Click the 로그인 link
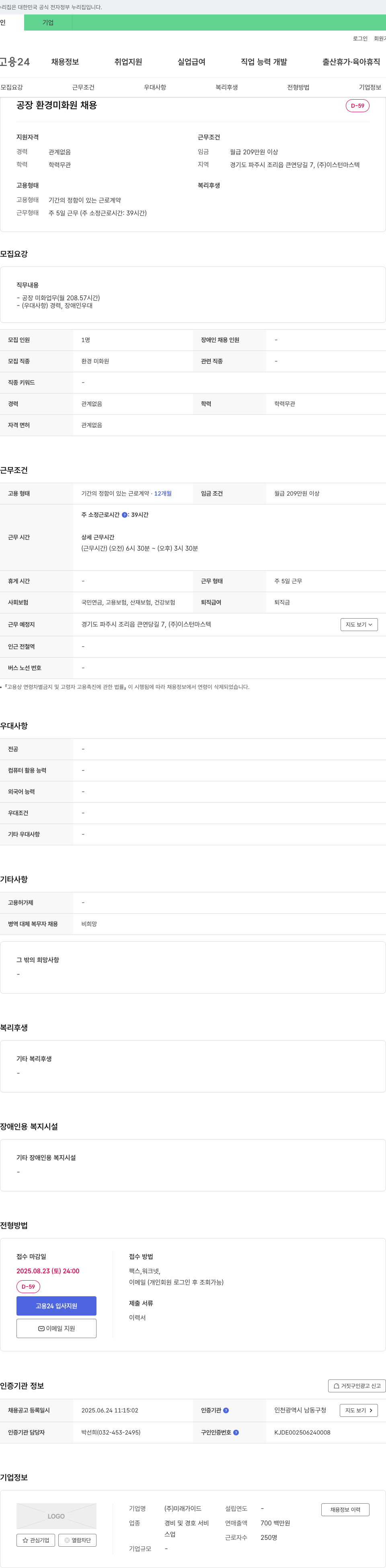Image resolution: width=386 pixels, height=1568 pixels. click(x=360, y=38)
